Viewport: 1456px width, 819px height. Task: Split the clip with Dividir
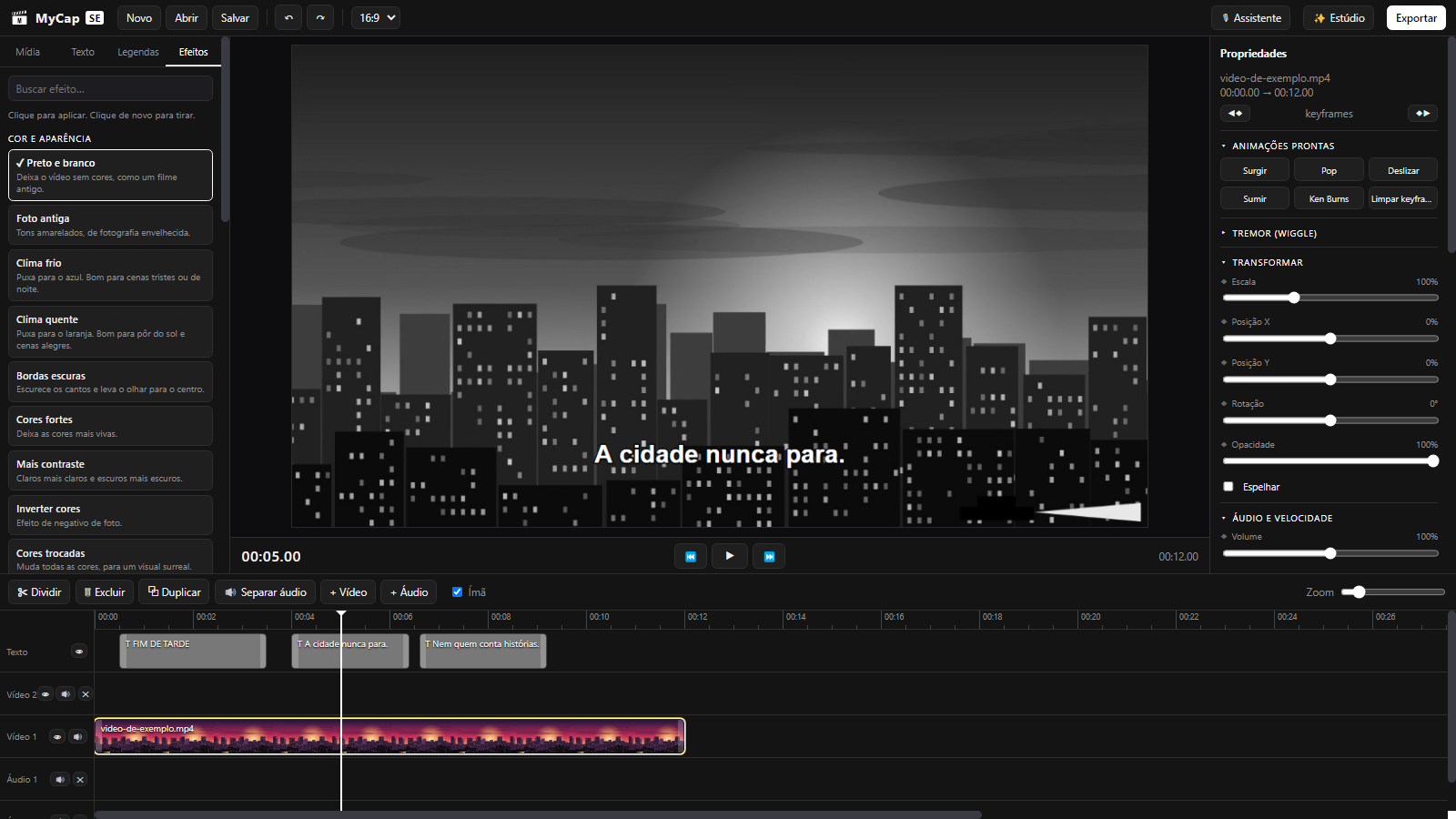[39, 592]
